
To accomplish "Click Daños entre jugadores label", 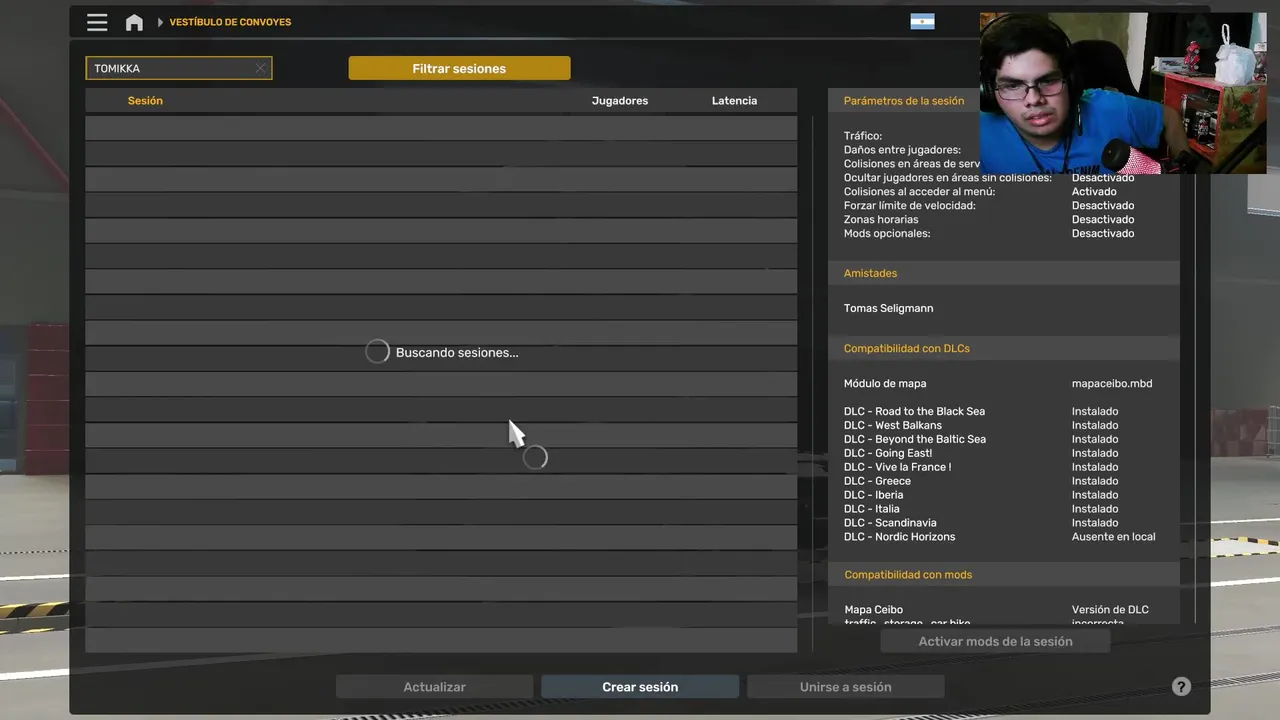I will tap(902, 150).
